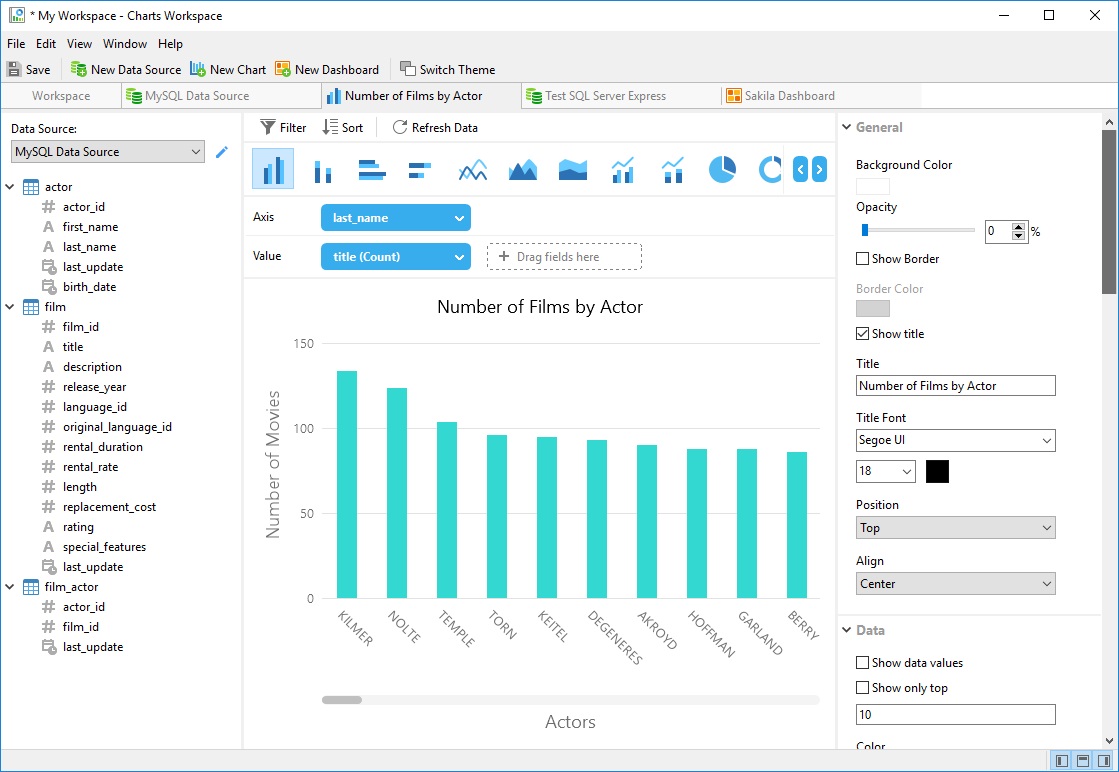Choose the area chart type icon
Image resolution: width=1119 pixels, height=772 pixels.
click(522, 170)
